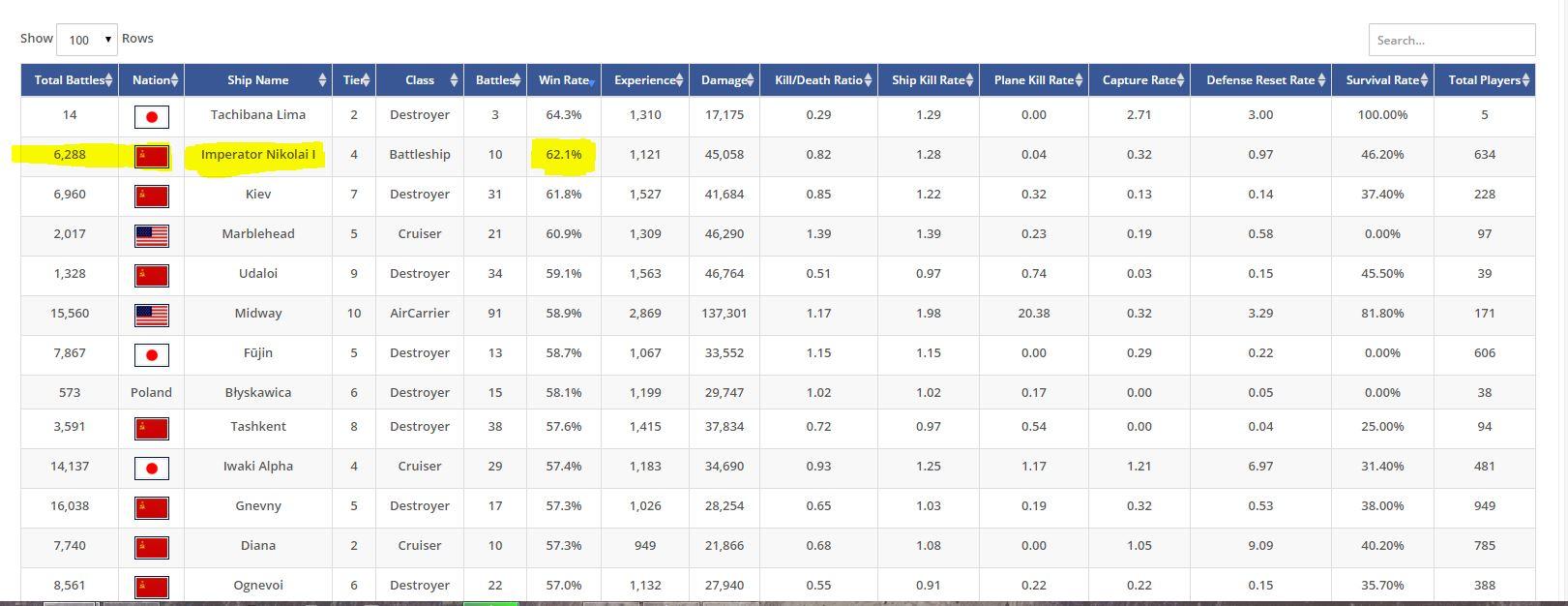The width and height of the screenshot is (1568, 606).
Task: Click the Poland nation cell for Błyskawica
Action: pos(151,392)
